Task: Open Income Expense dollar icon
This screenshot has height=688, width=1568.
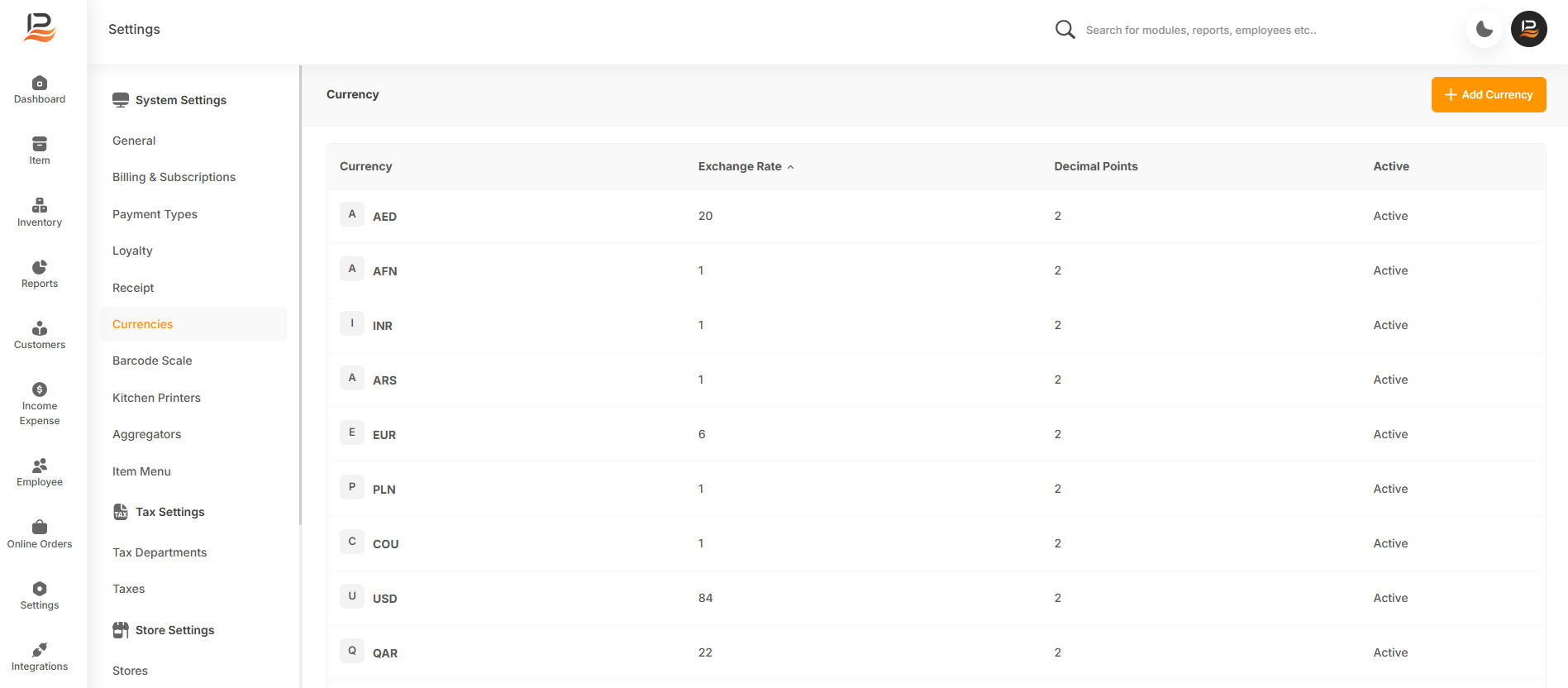Action: (x=40, y=389)
